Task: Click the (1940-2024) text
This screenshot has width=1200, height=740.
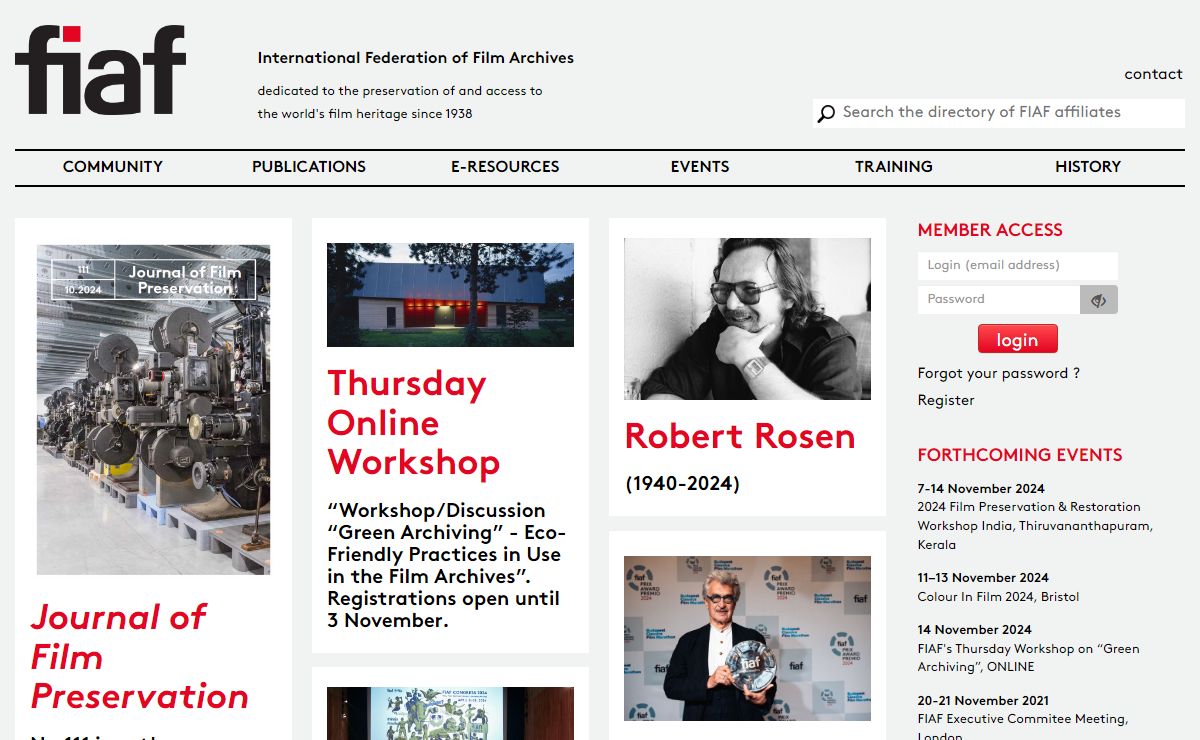Action: click(683, 484)
